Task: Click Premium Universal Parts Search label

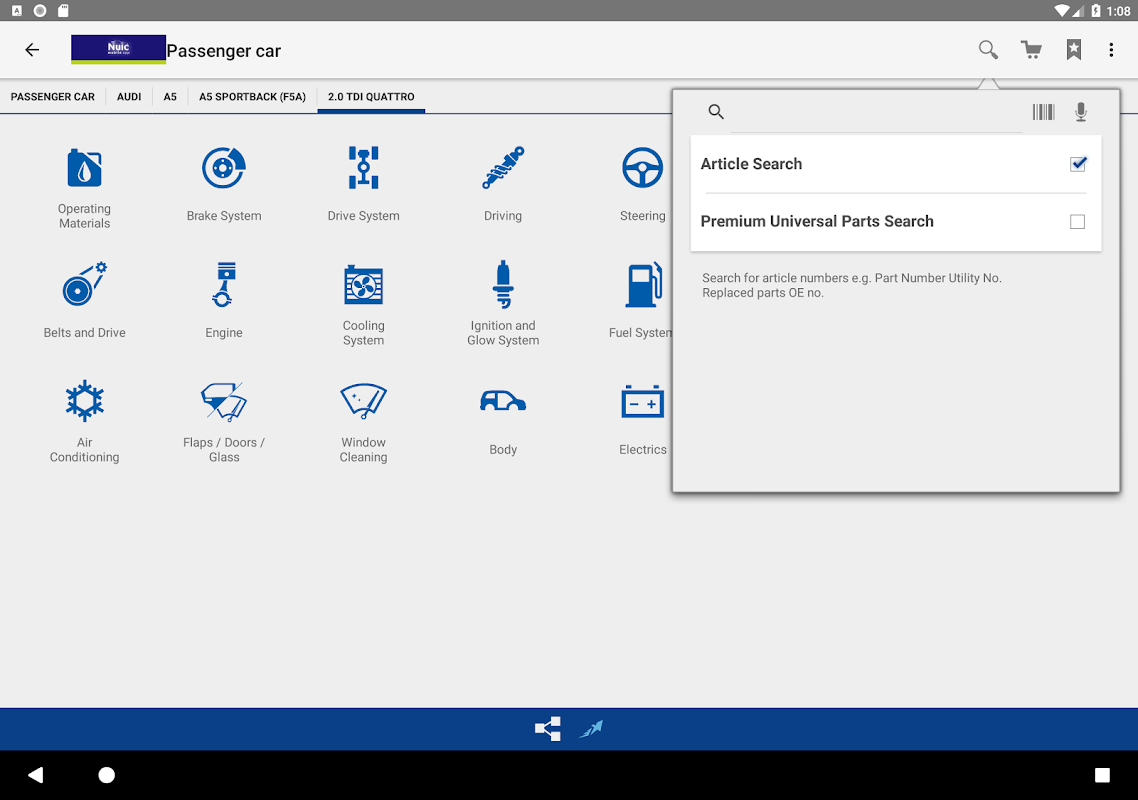Action: [x=816, y=221]
